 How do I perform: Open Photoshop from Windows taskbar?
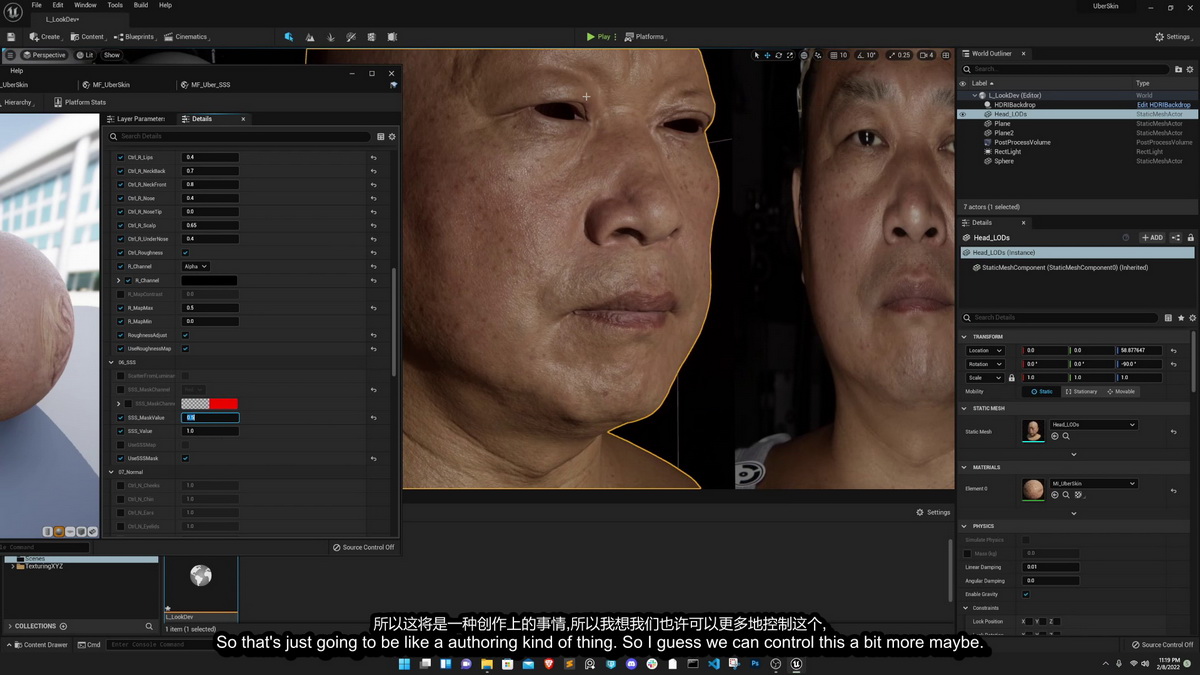click(755, 664)
